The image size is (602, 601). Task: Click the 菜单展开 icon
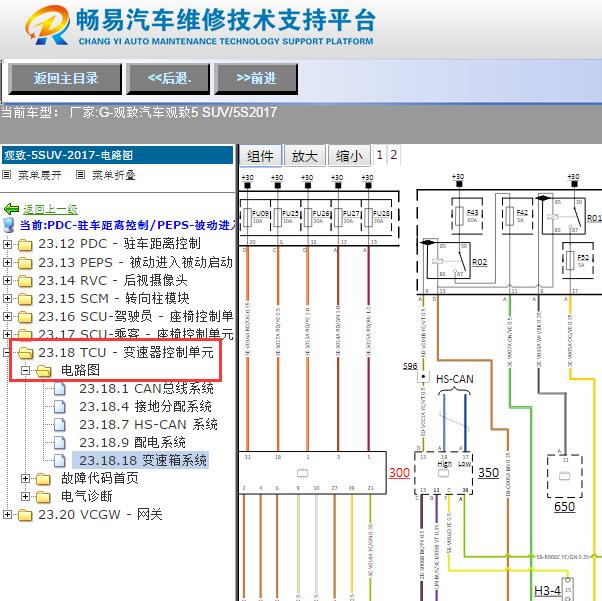coord(7,175)
